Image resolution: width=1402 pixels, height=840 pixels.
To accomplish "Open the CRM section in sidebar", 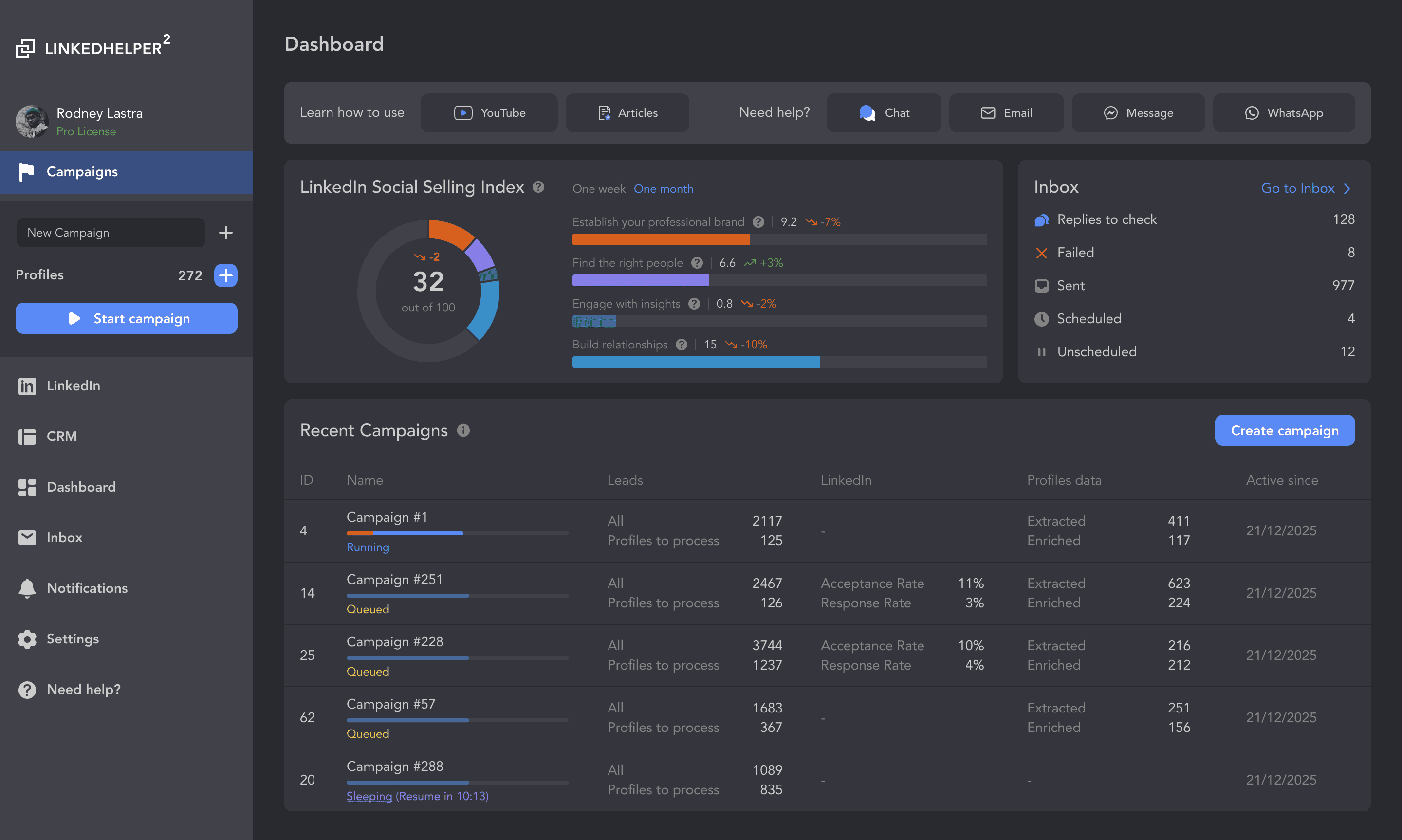I will (x=61, y=437).
